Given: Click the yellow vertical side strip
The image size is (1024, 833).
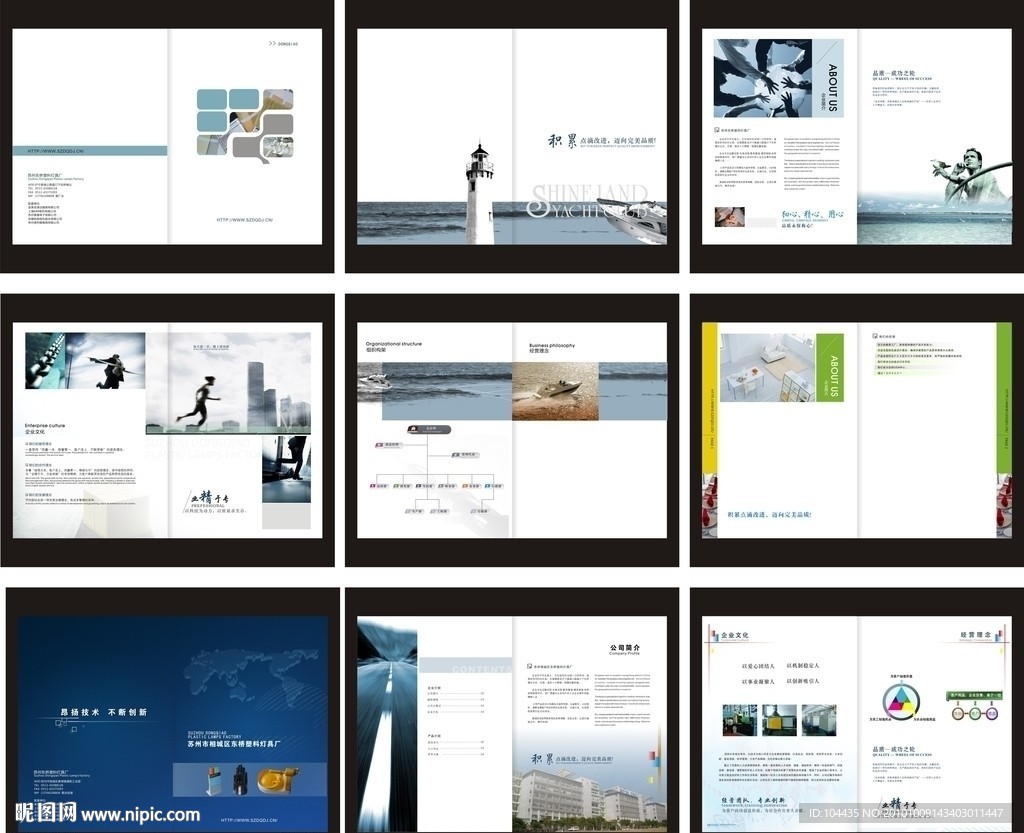Looking at the screenshot, I should [x=709, y=398].
